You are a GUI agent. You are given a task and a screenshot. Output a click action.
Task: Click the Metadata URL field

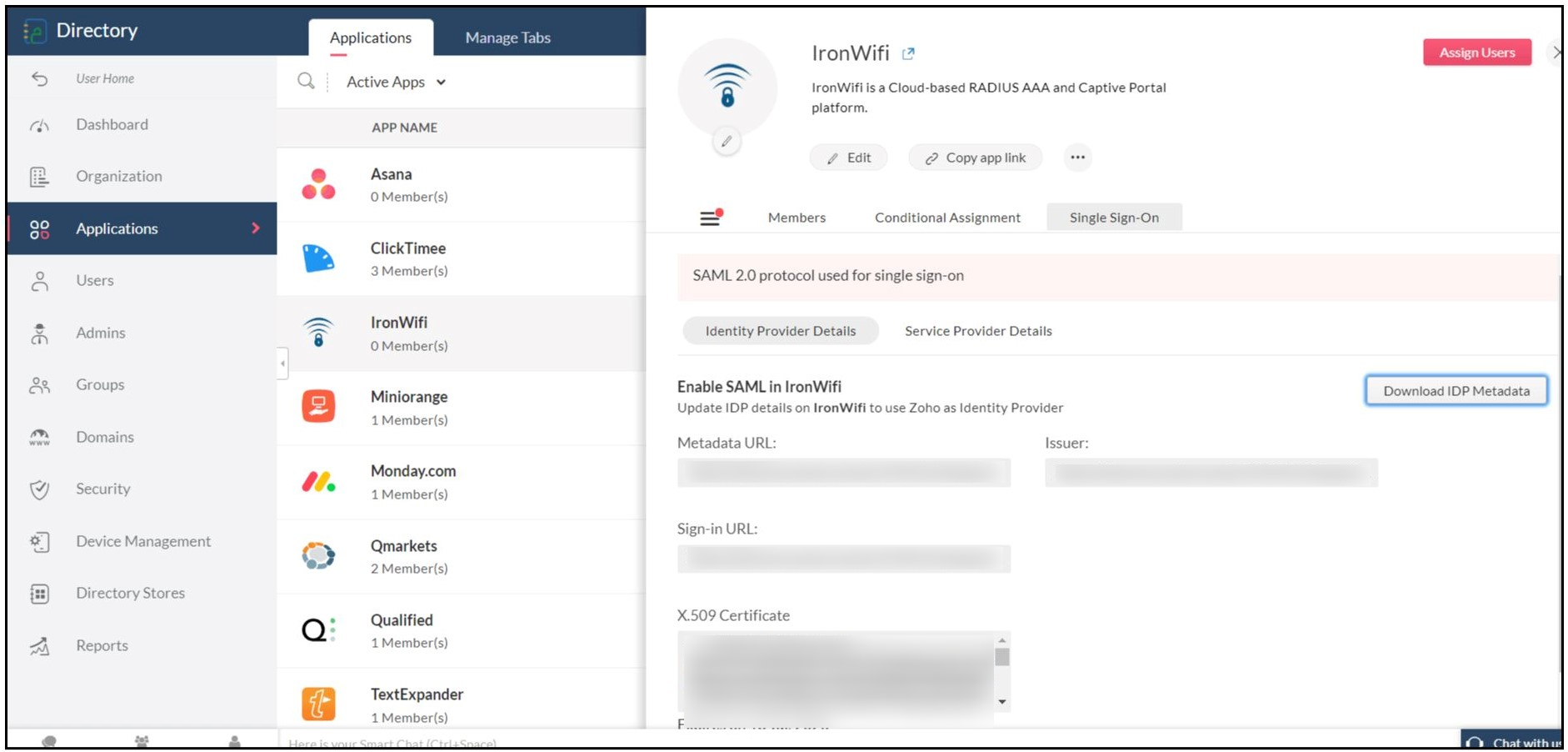point(844,473)
